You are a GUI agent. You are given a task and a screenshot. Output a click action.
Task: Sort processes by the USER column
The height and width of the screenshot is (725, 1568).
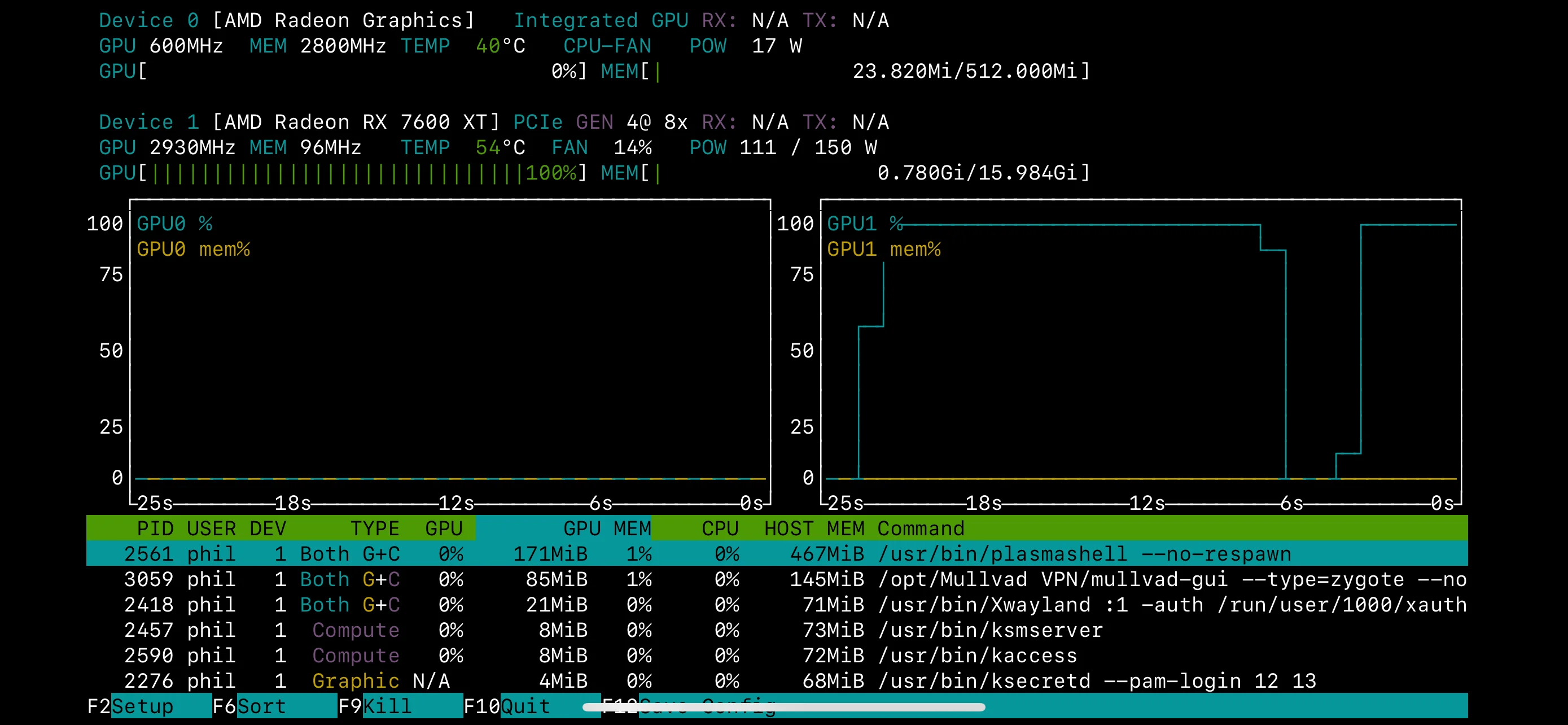(x=212, y=528)
